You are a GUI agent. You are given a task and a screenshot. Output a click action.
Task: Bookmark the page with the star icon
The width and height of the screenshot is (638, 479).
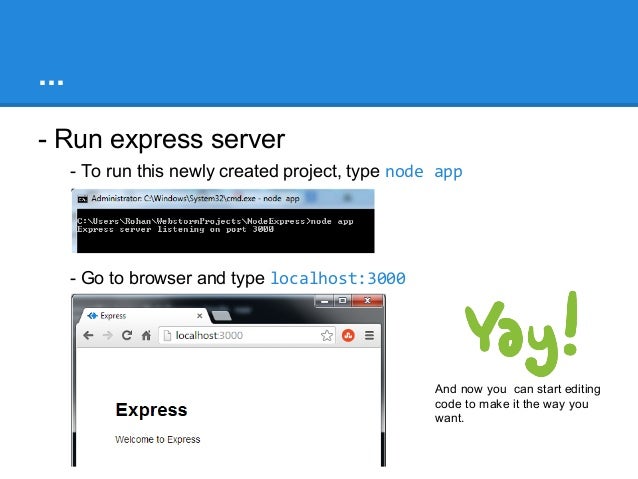327,335
